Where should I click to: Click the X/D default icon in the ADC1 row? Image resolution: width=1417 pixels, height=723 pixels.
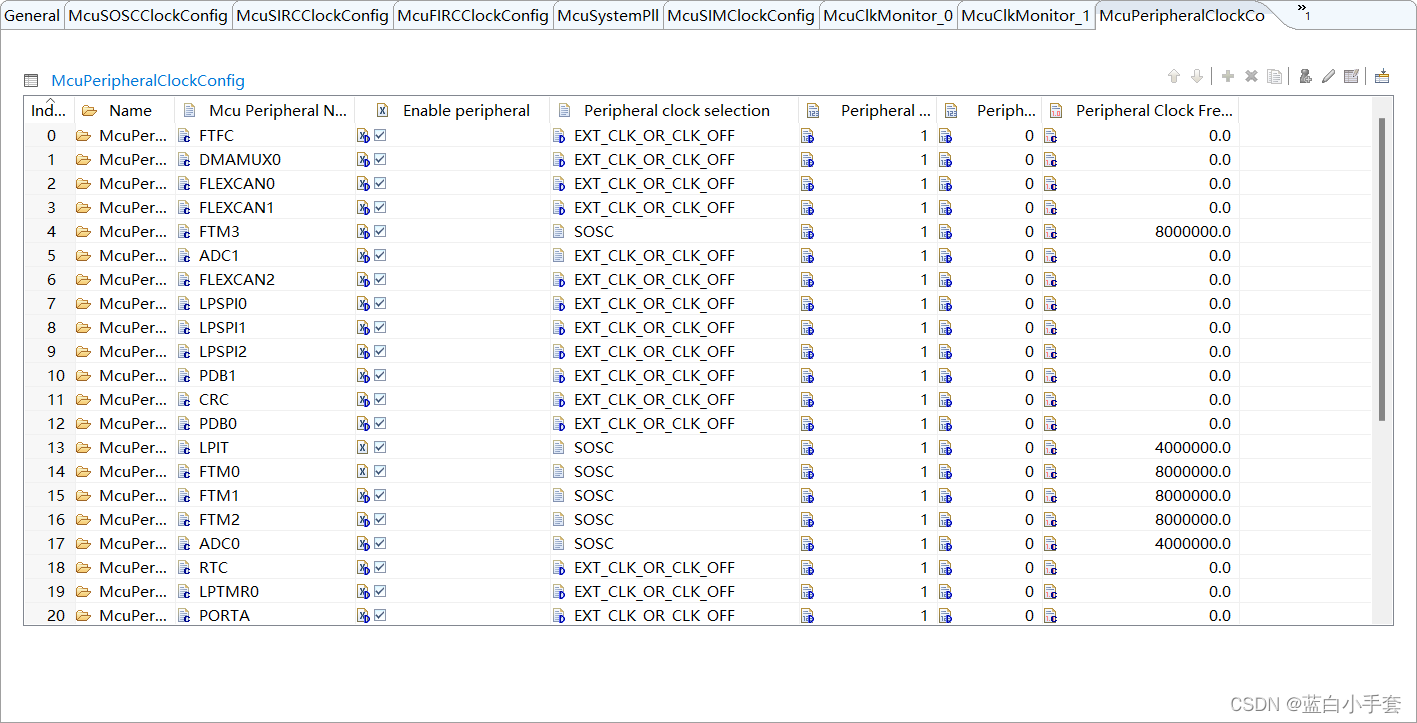pyautogui.click(x=364, y=256)
